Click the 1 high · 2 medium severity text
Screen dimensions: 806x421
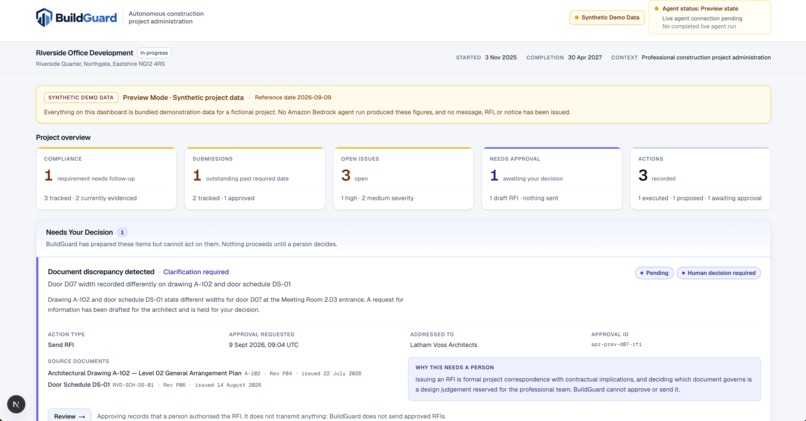[377, 198]
